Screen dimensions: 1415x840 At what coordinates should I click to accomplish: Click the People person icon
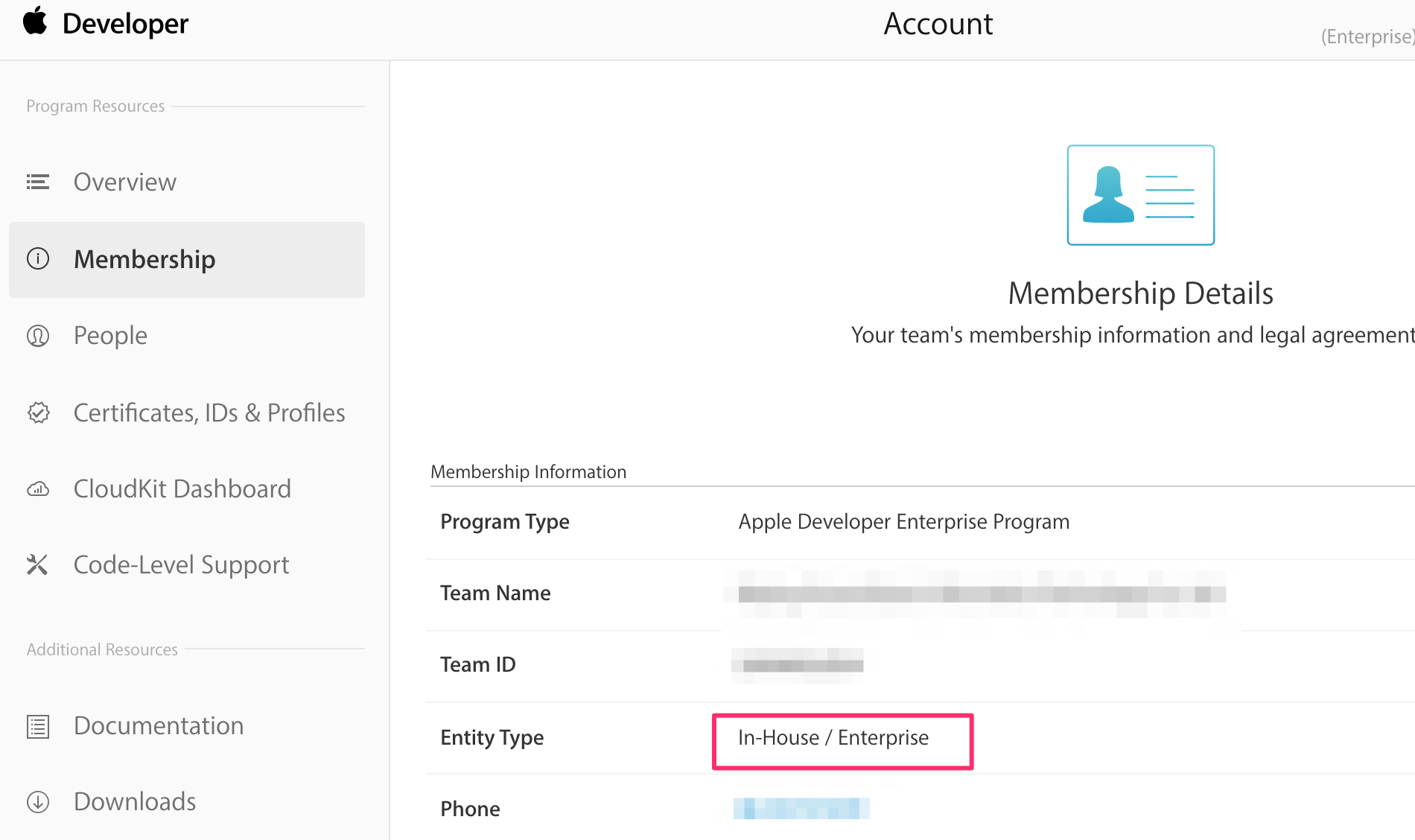coord(38,336)
